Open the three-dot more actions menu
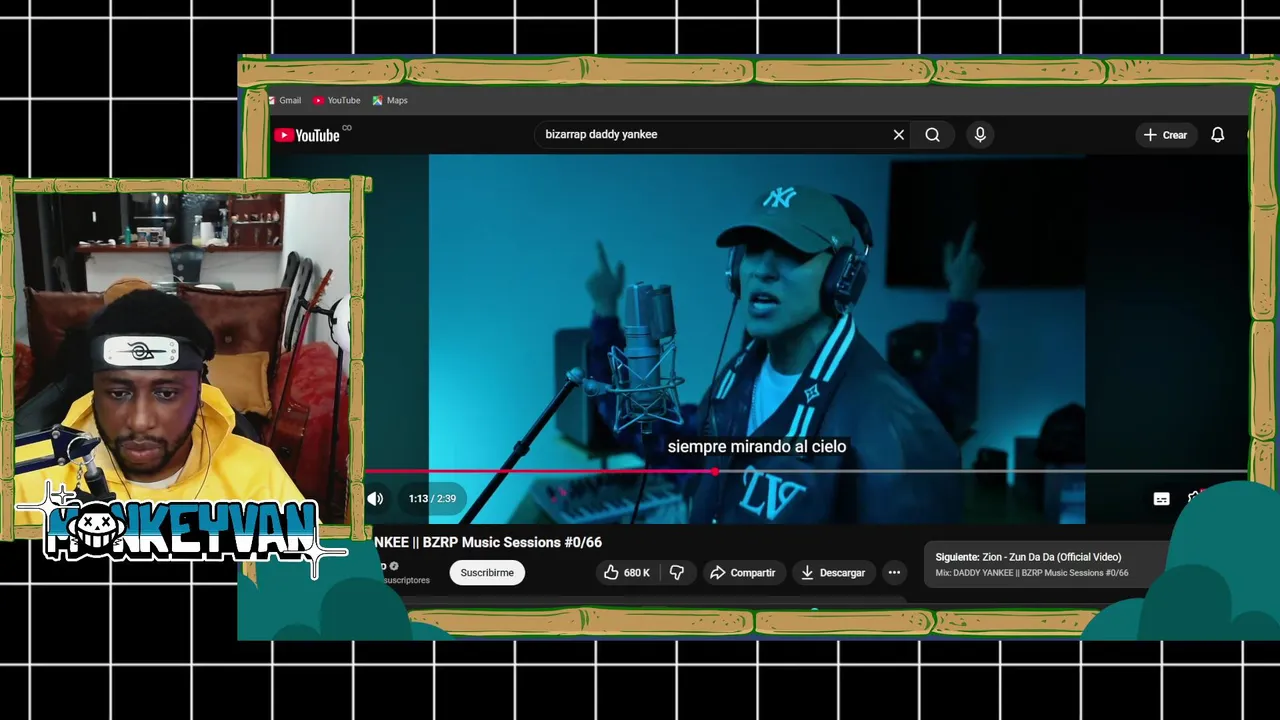 coord(894,573)
